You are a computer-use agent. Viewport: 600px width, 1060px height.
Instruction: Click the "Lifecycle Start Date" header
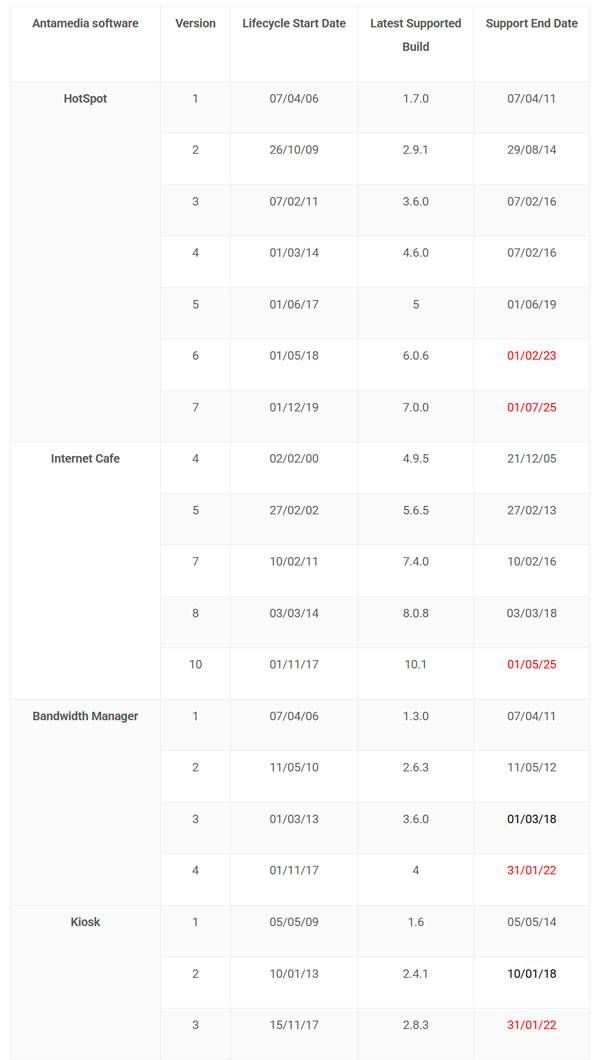[294, 23]
